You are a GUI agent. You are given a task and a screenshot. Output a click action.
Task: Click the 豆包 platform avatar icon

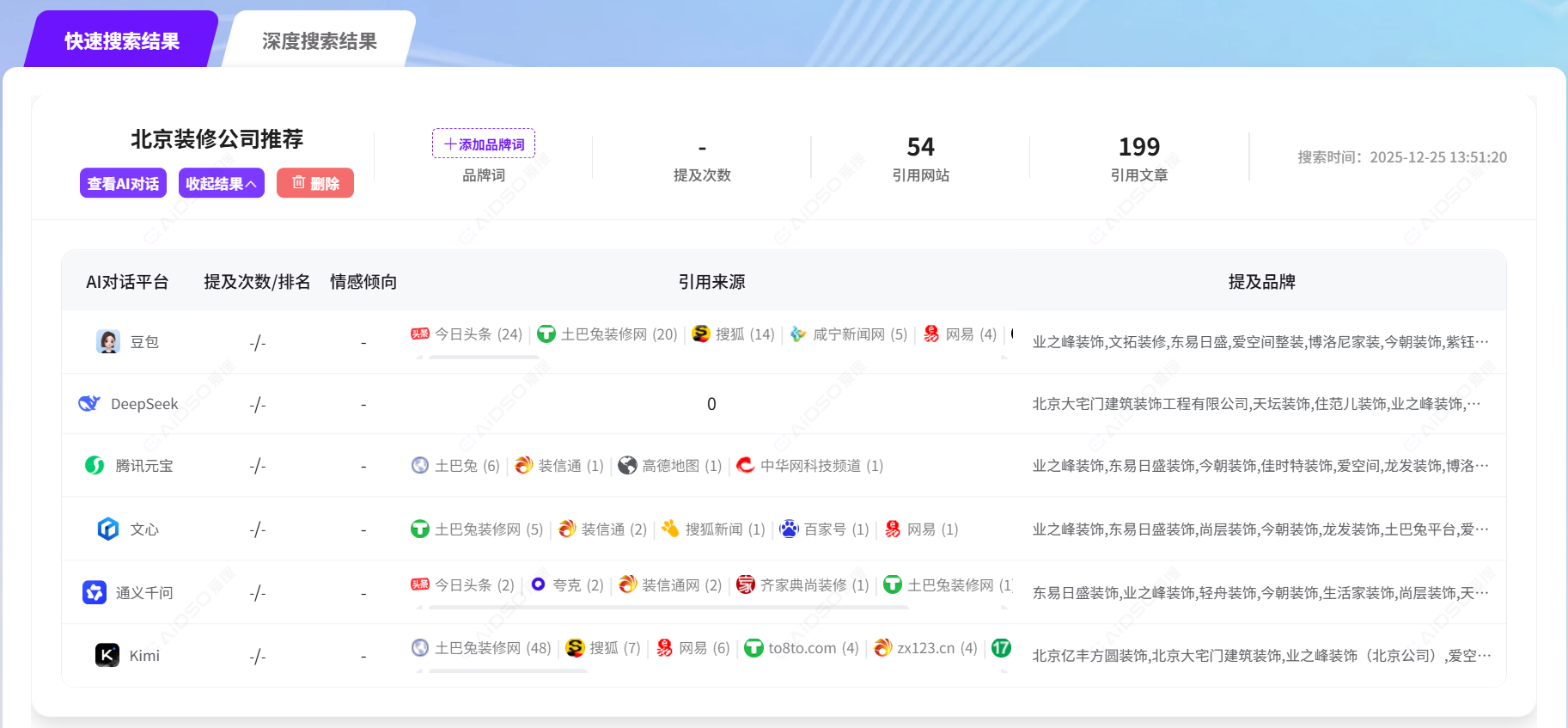pos(108,342)
